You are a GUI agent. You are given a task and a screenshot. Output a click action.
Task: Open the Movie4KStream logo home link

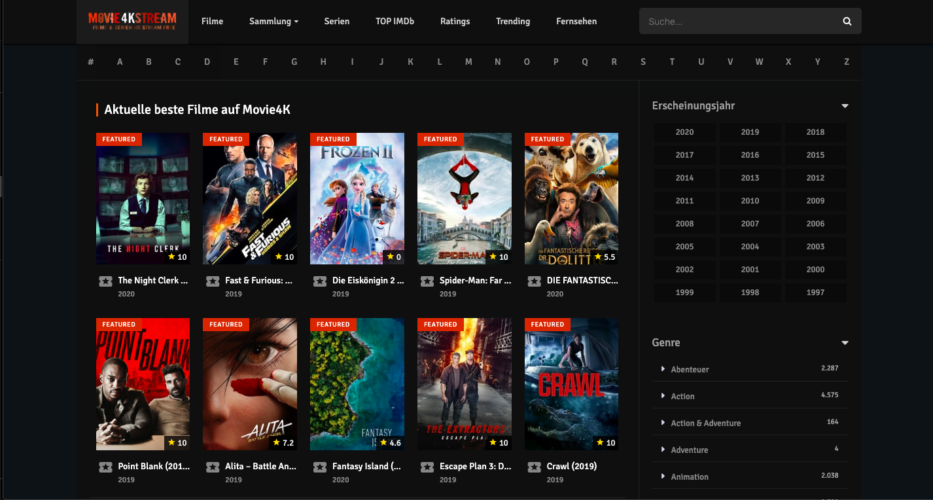[132, 21]
